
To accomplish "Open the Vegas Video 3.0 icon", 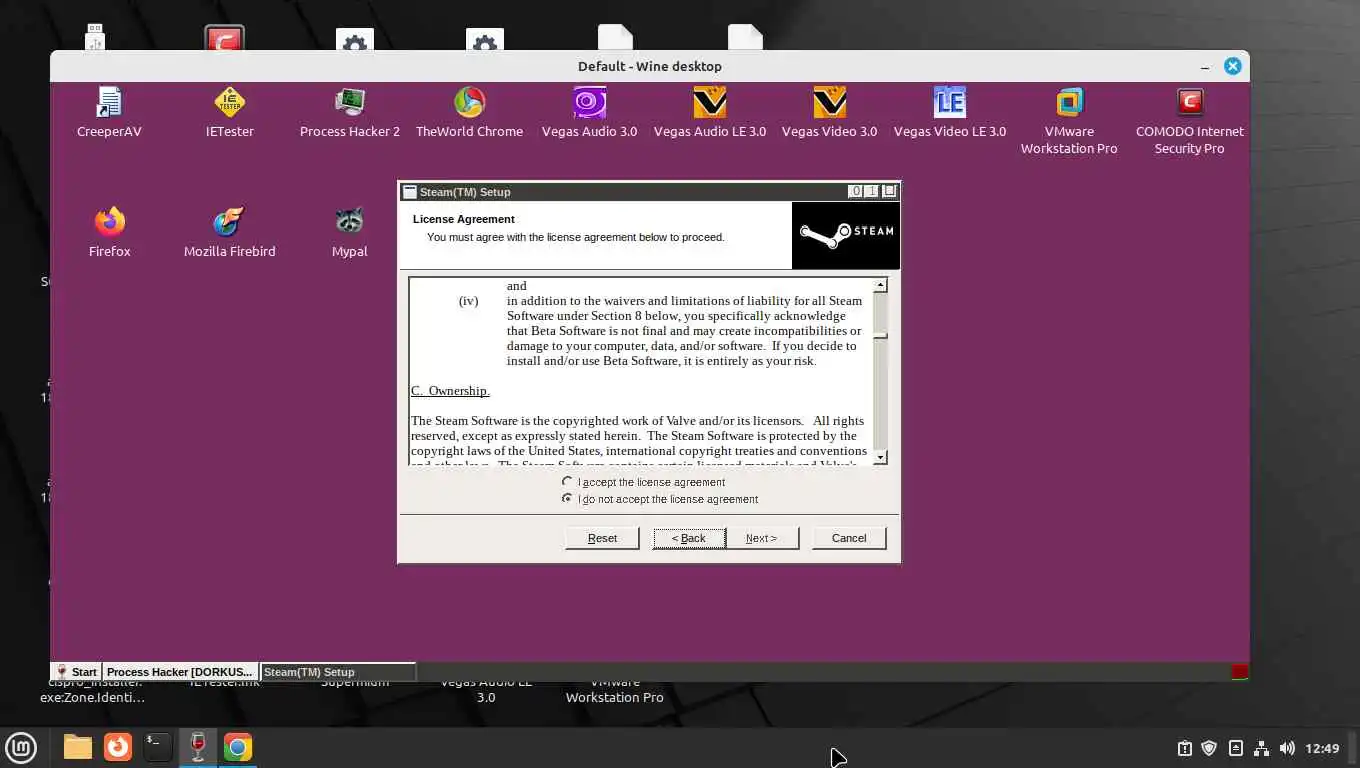I will [829, 111].
